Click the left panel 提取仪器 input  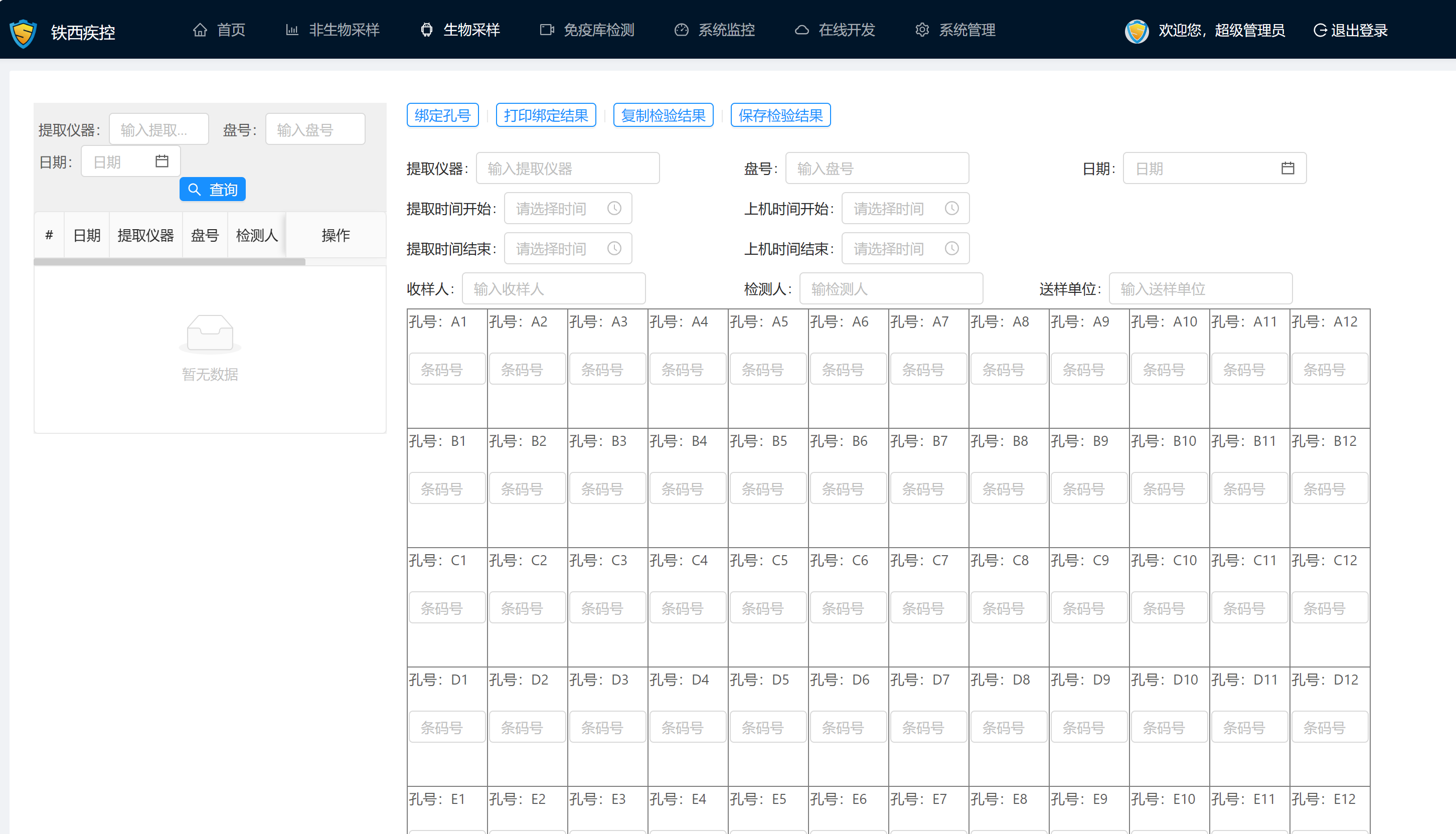click(158, 129)
